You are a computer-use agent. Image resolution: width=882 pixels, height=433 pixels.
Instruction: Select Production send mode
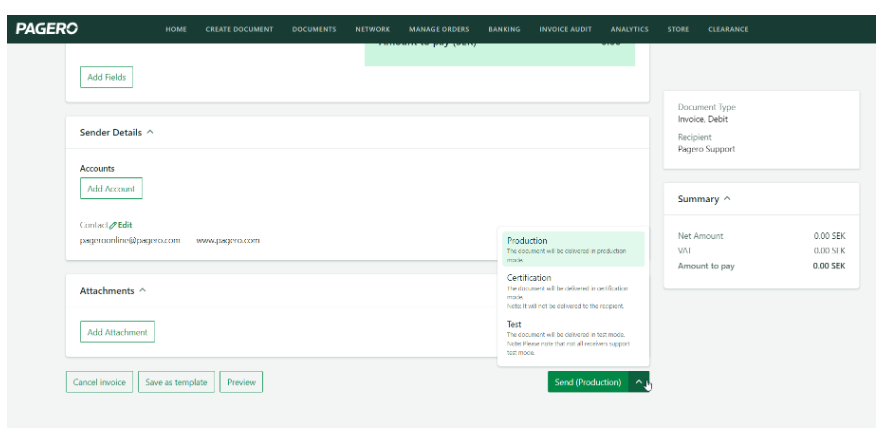tap(573, 249)
